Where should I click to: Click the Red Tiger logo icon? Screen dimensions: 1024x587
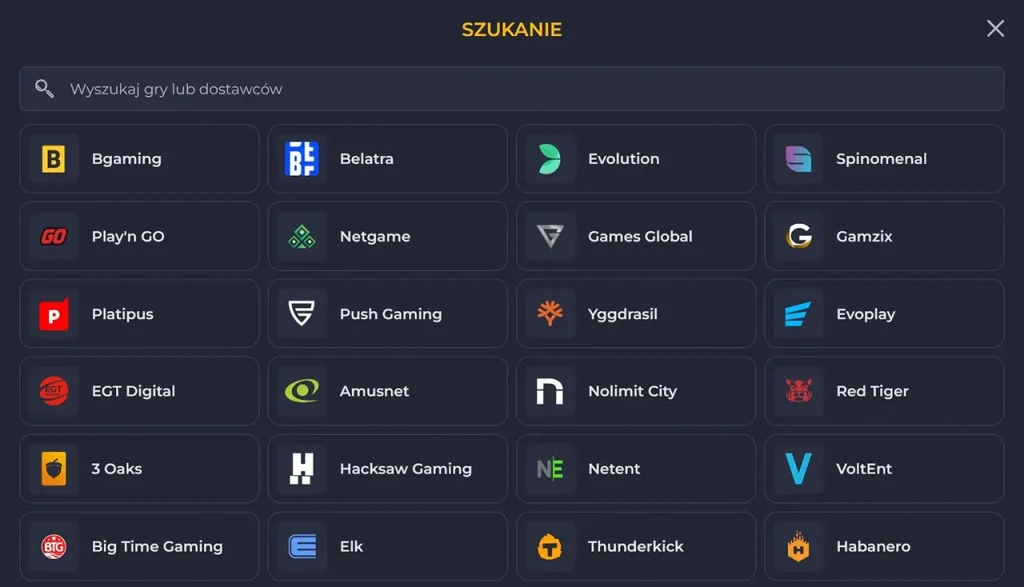(x=798, y=391)
